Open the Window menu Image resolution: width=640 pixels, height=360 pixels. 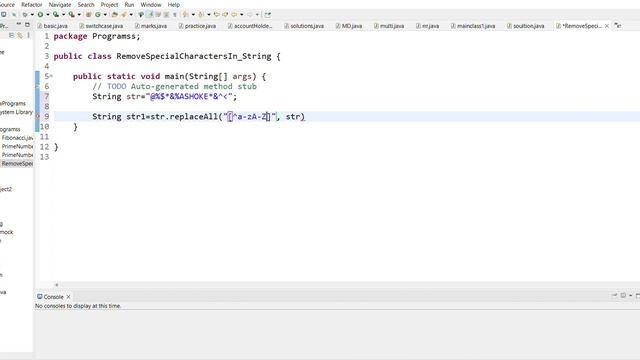tap(151, 4)
